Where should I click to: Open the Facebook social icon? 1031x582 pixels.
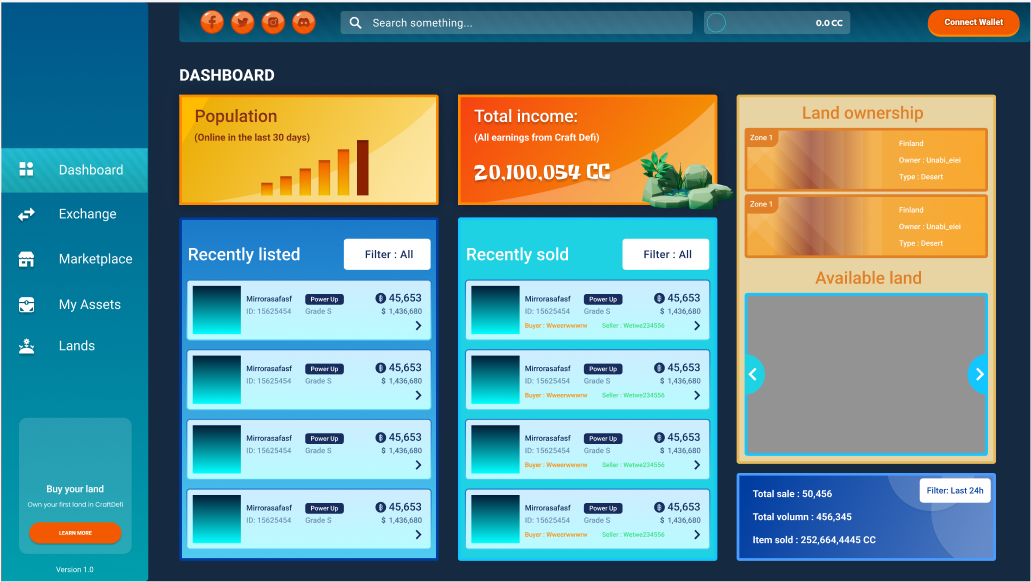(x=212, y=22)
